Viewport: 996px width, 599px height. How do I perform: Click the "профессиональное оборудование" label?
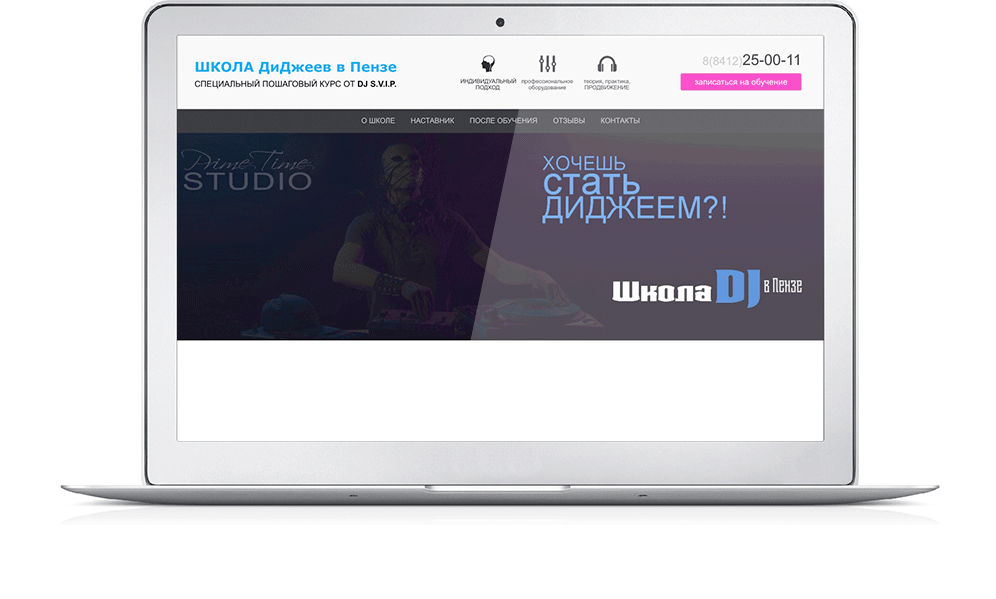(547, 84)
